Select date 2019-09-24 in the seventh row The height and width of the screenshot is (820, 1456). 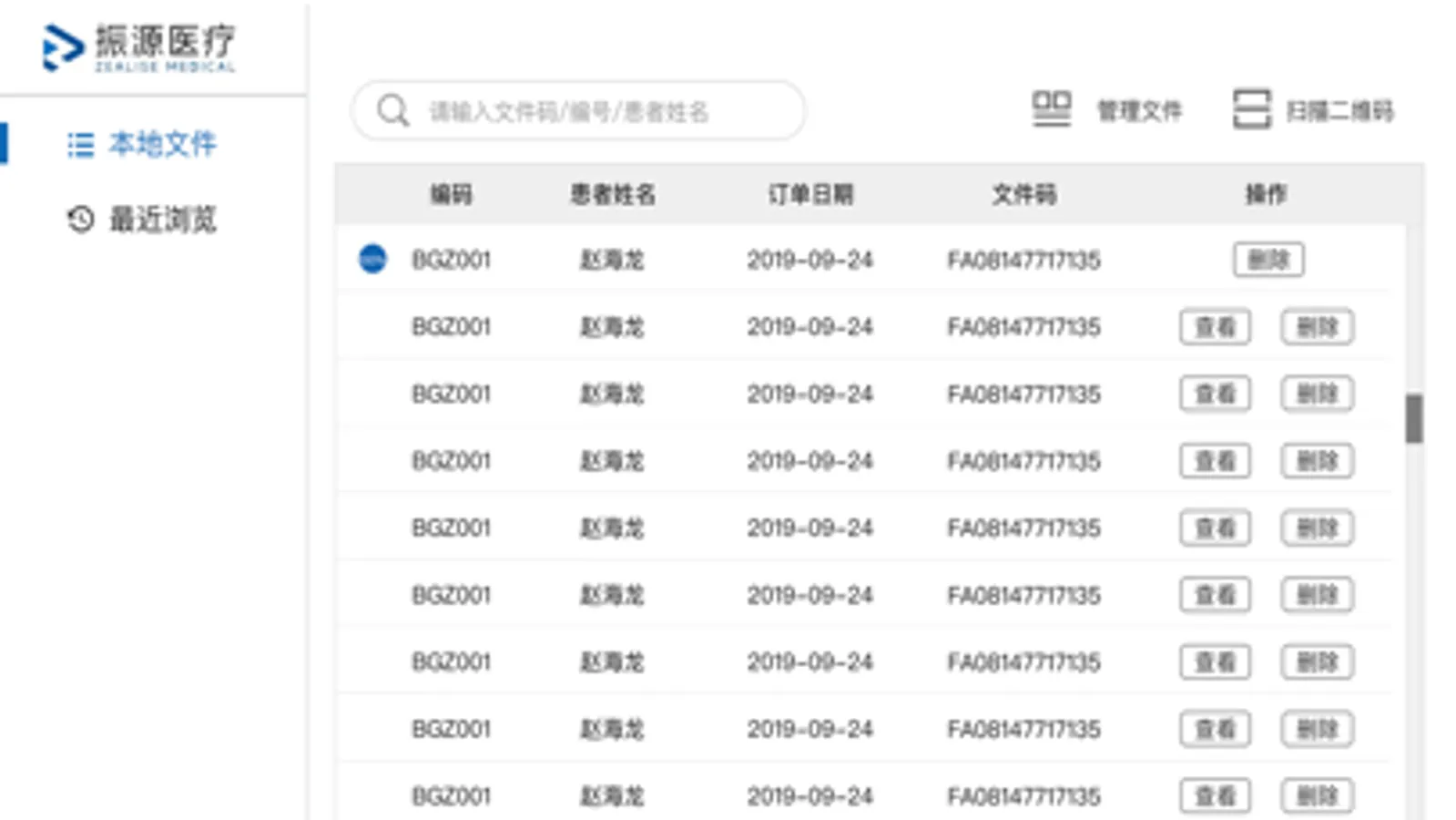coord(810,661)
